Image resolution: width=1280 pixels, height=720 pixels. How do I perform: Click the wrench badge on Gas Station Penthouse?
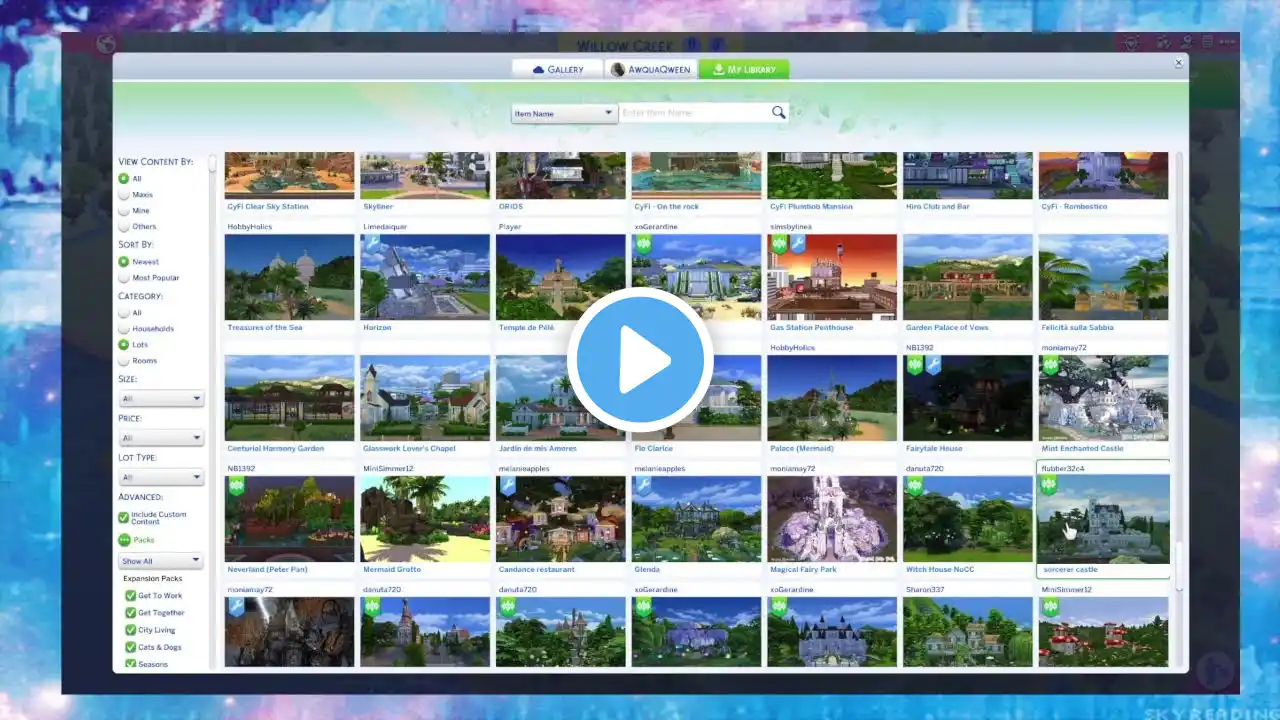point(798,244)
